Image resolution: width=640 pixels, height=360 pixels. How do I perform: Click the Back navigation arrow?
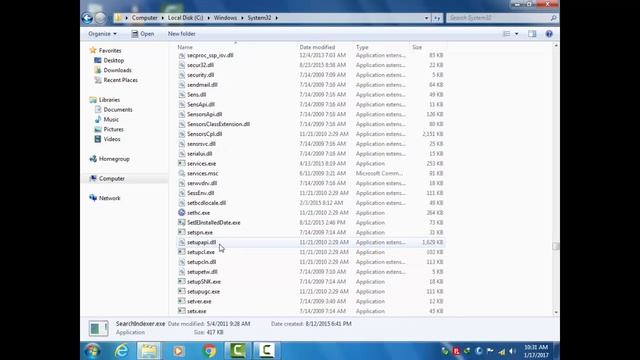(x=87, y=18)
